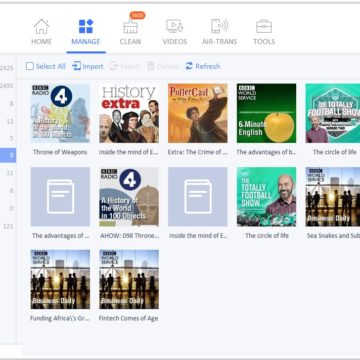
Task: Open the AIR-TRANS phone icon
Action: point(219,26)
